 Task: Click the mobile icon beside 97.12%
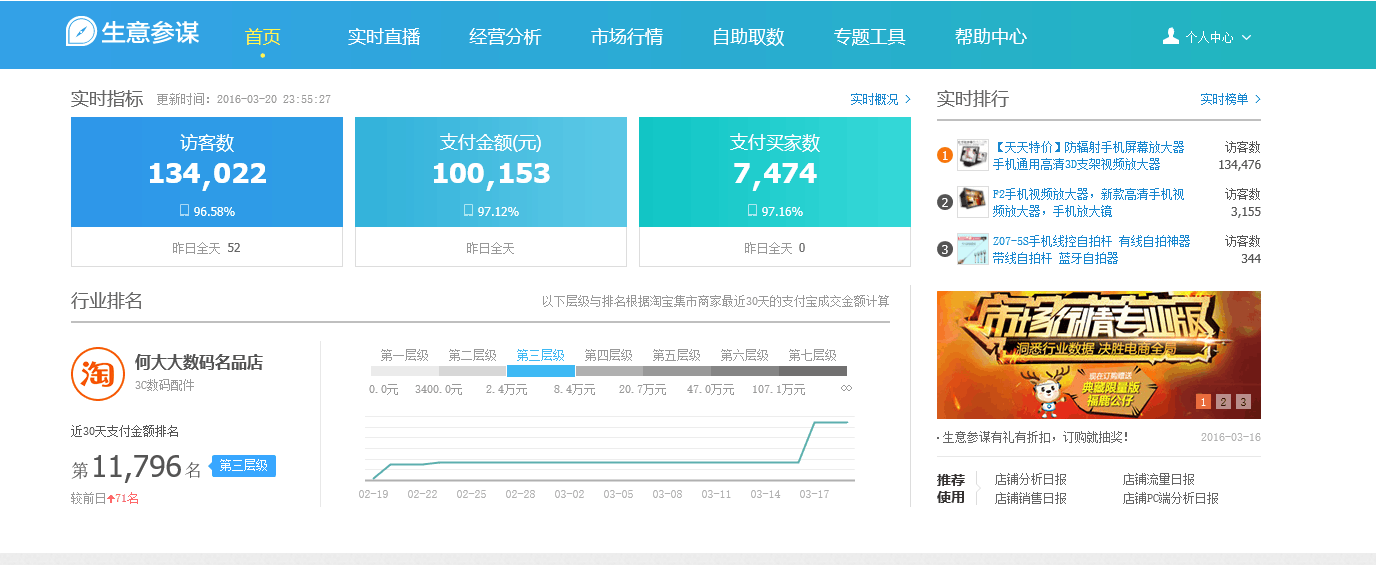(468, 211)
